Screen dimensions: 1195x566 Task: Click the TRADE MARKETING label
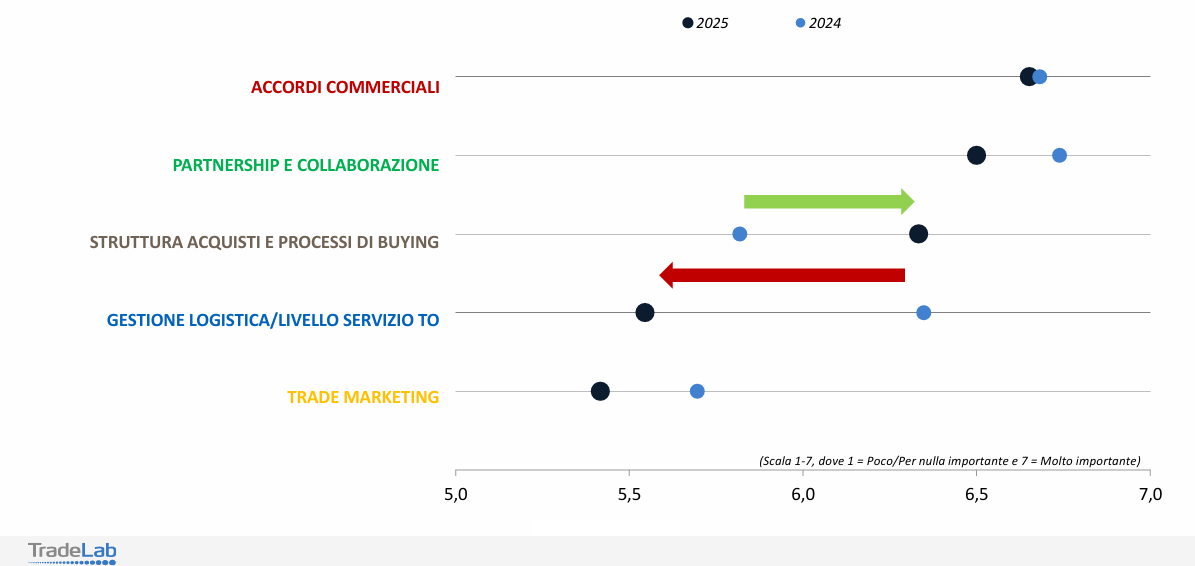coord(363,397)
